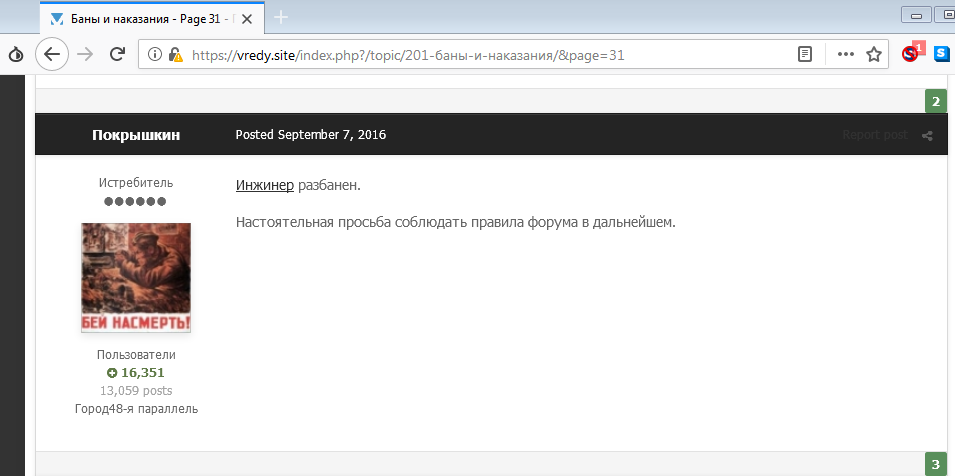Click the Report post link

(x=874, y=135)
